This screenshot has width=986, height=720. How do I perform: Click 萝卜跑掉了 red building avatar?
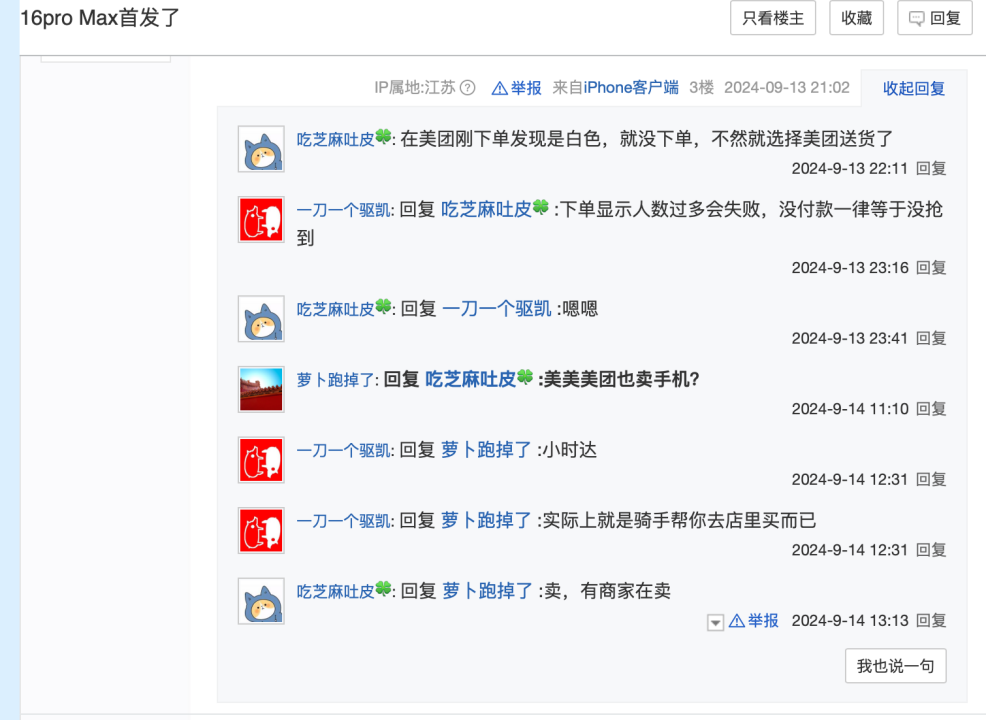[x=261, y=390]
